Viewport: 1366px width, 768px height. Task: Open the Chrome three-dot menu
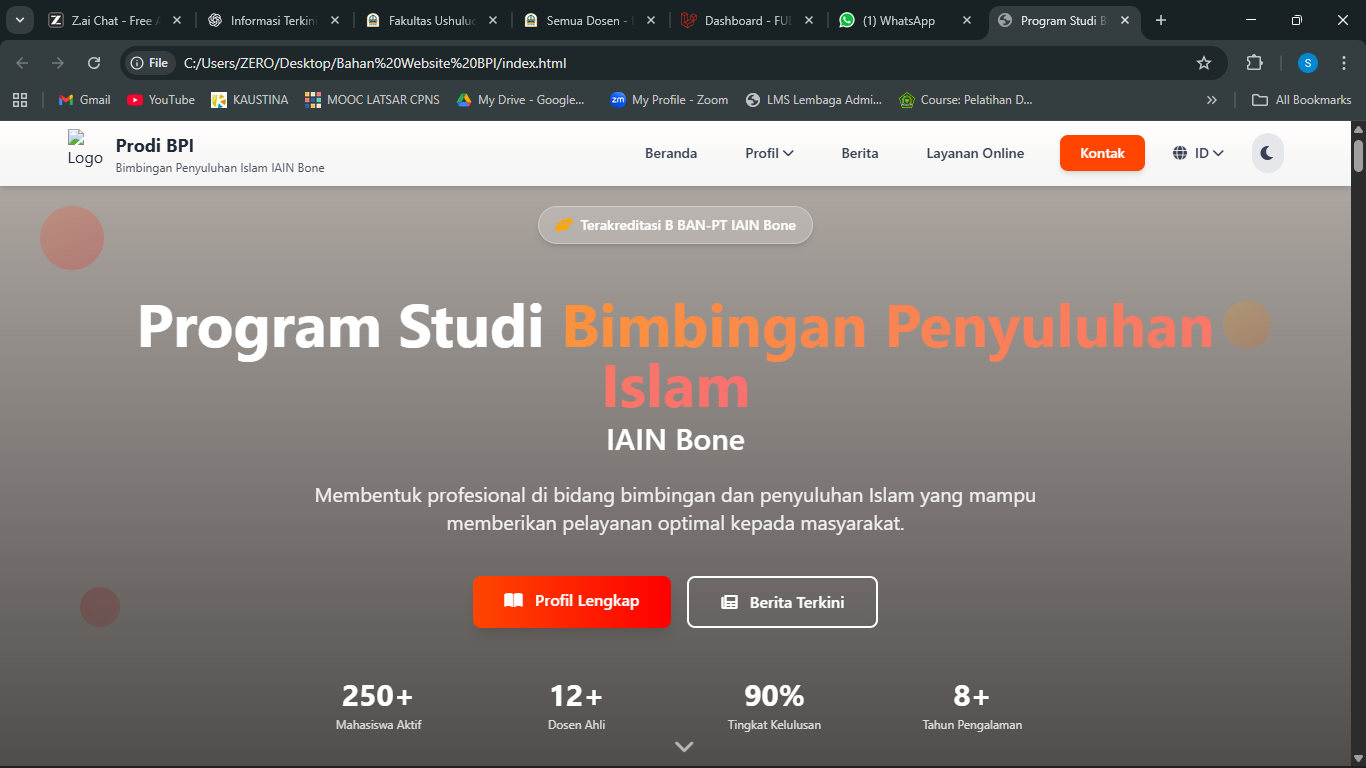pyautogui.click(x=1343, y=63)
